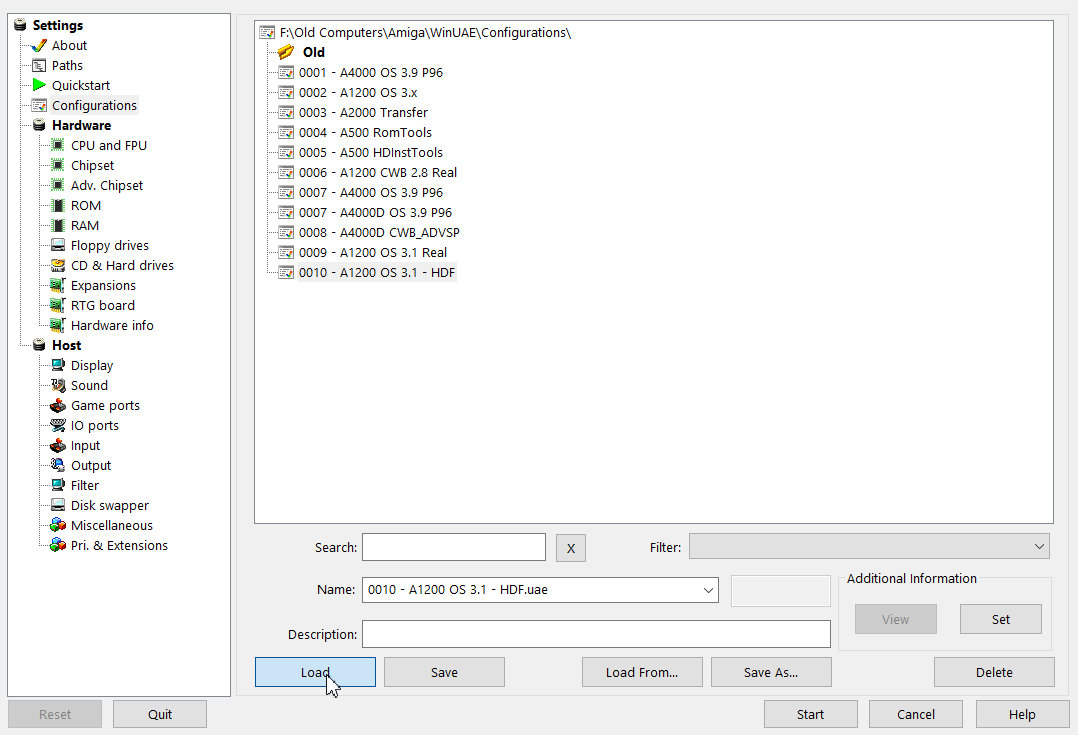
Task: Select configuration 0005 - A500 HDInstTools
Action: tap(371, 153)
